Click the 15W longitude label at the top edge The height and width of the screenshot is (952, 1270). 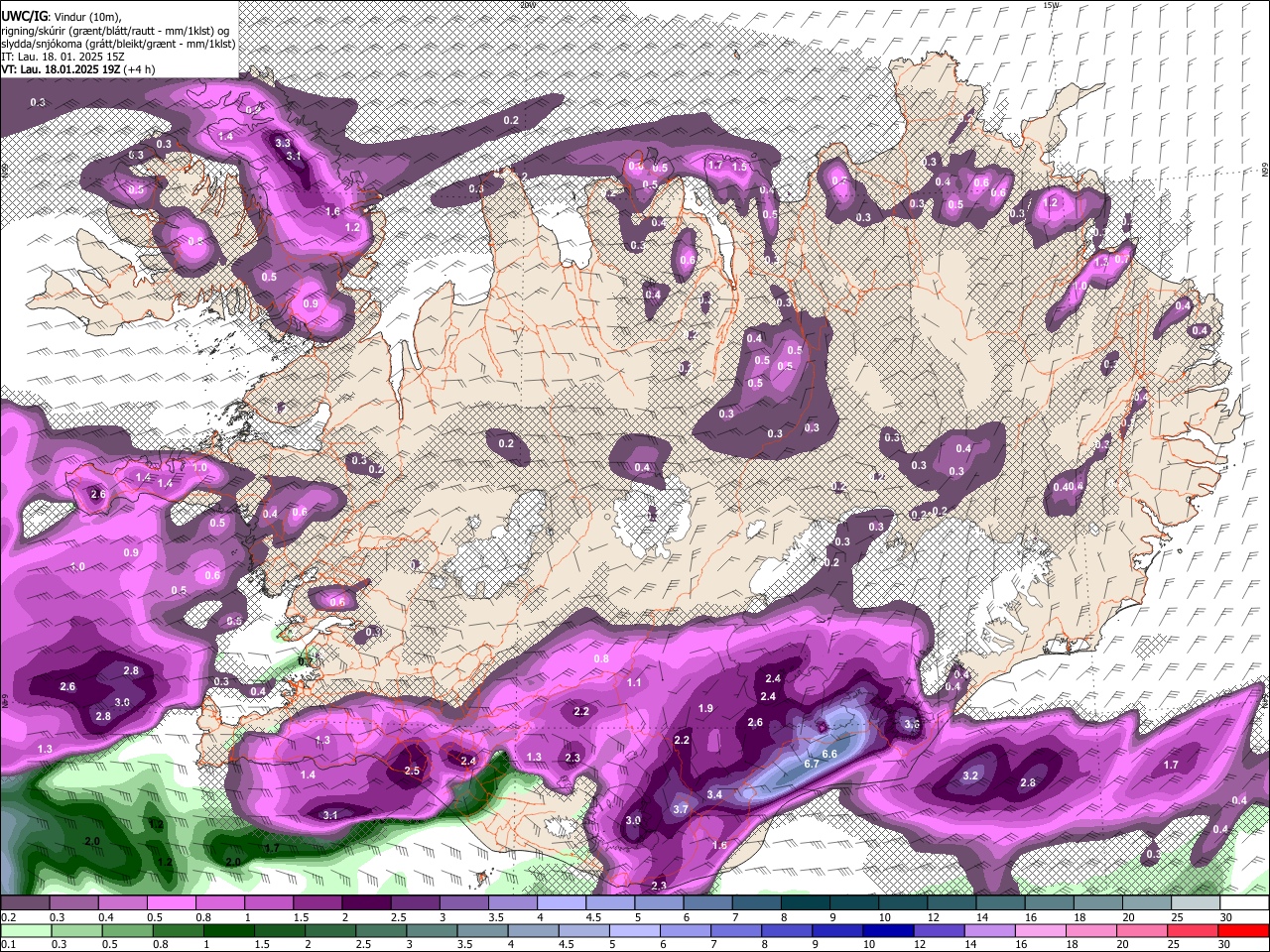tap(1052, 5)
